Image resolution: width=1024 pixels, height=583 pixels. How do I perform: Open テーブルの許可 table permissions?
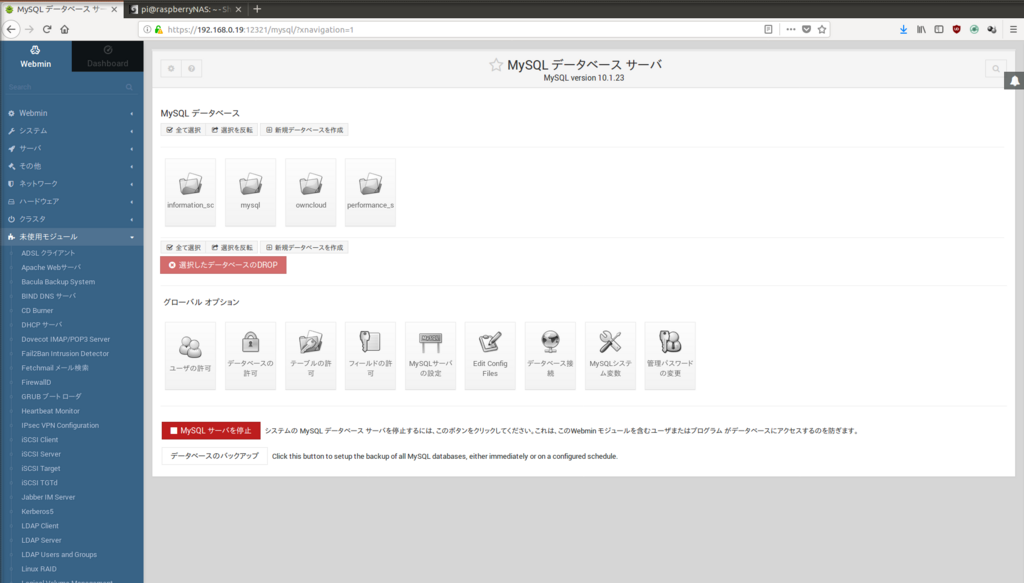point(310,355)
